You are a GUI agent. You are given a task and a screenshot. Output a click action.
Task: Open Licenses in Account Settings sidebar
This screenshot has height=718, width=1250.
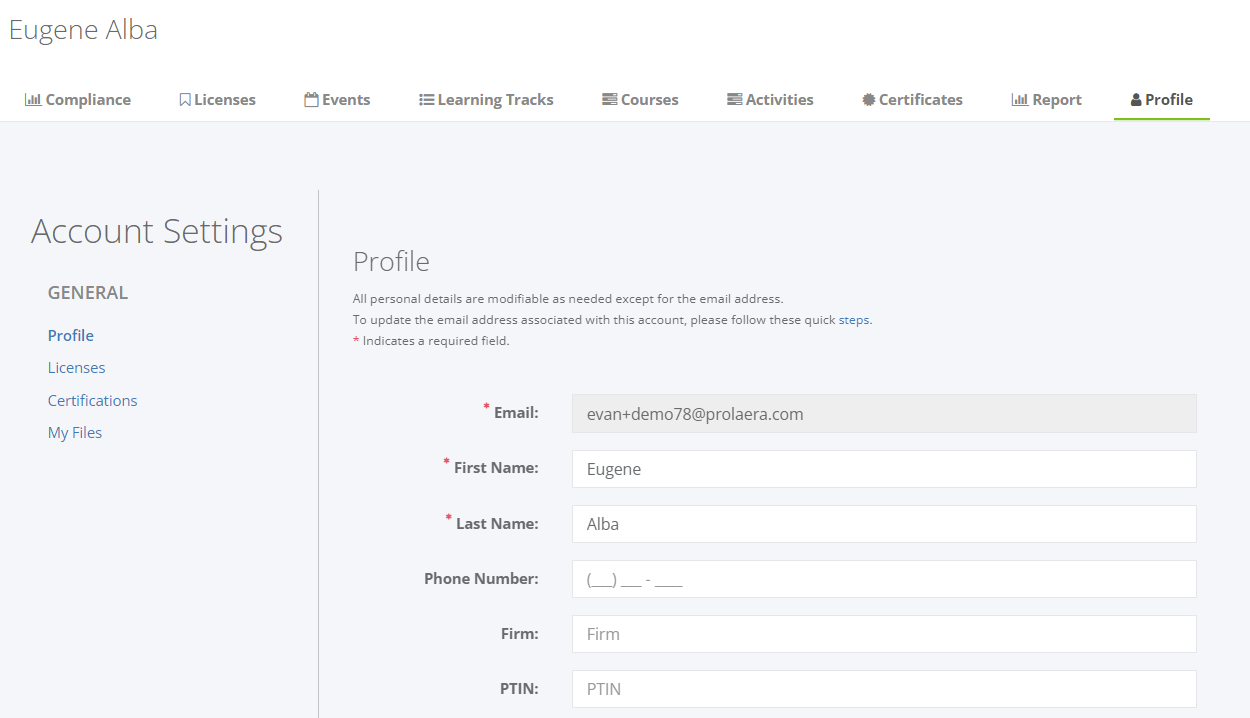[77, 368]
